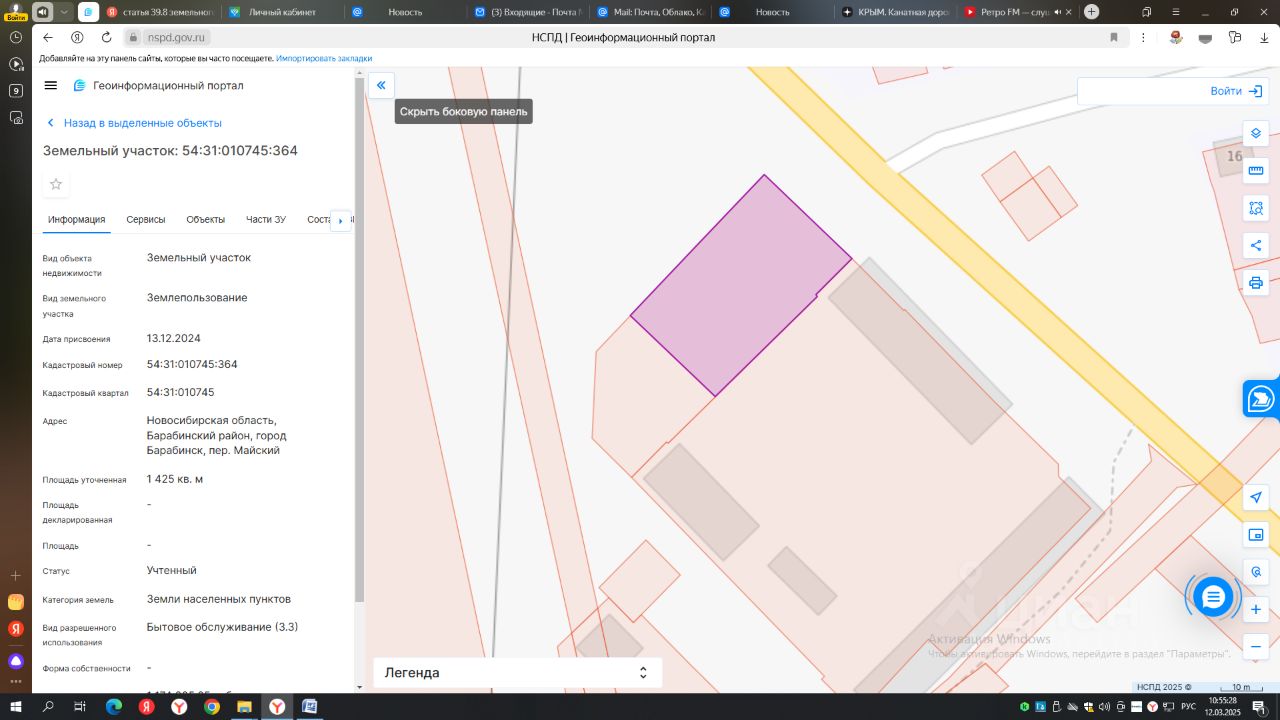Open tab group dropdown arrow in title bar
This screenshot has height=720, width=1280.
[x=65, y=12]
